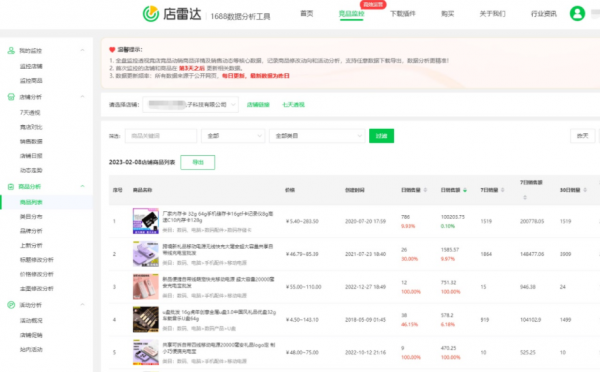The height and width of the screenshot is (372, 600).
Task: Open 下载插件 in top navigation
Action: click(x=403, y=14)
